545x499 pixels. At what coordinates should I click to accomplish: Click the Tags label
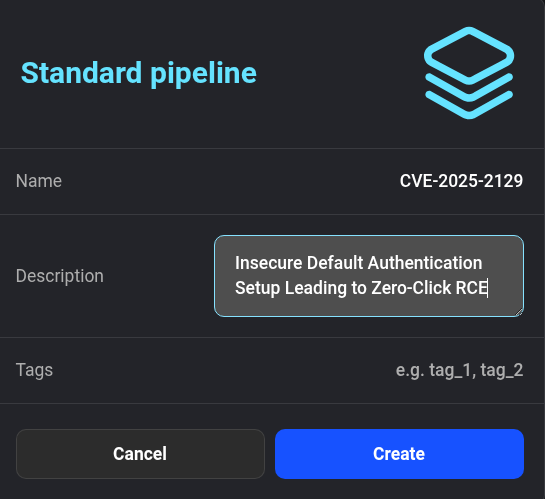(x=34, y=370)
